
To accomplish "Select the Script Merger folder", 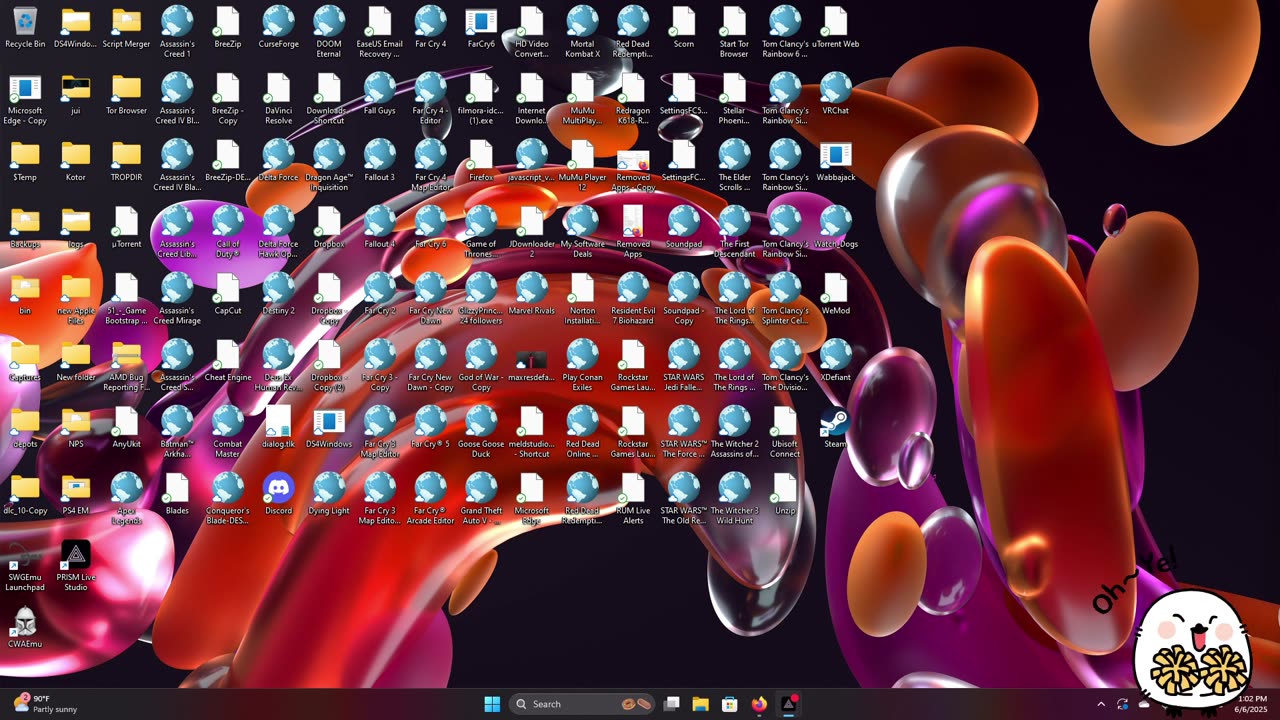I will coord(126,28).
